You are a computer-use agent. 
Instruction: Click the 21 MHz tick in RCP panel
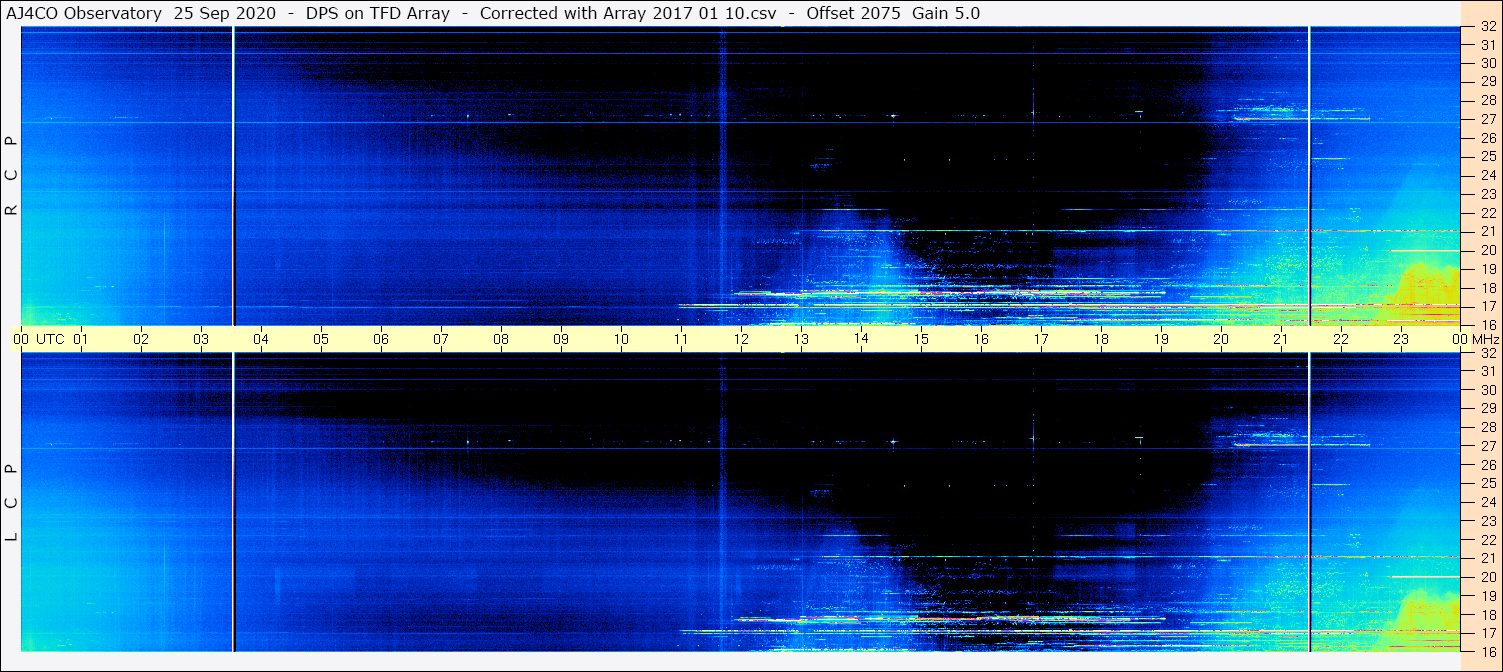click(x=1487, y=232)
